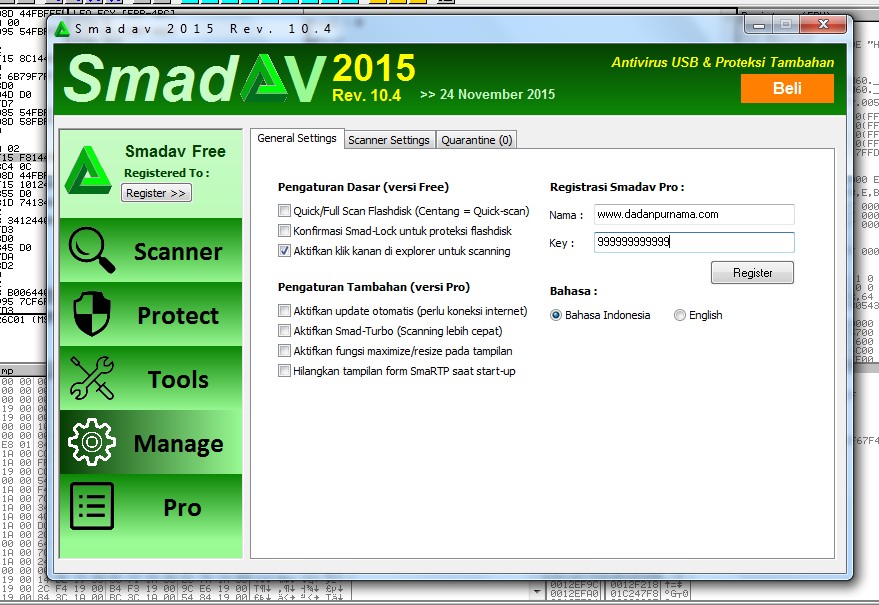This screenshot has width=879, height=605.
Task: Enable fungsi maximize/resize checkbox
Action: coord(284,351)
